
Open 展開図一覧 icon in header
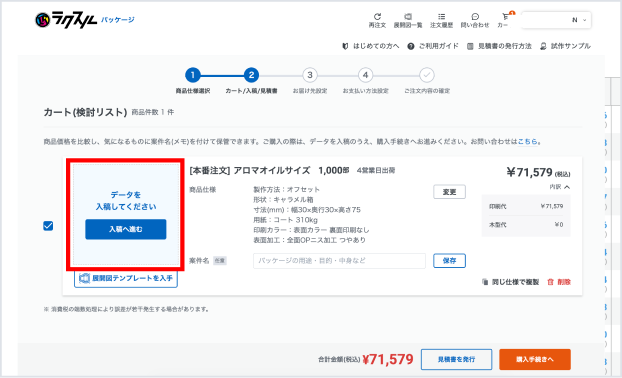[x=408, y=20]
